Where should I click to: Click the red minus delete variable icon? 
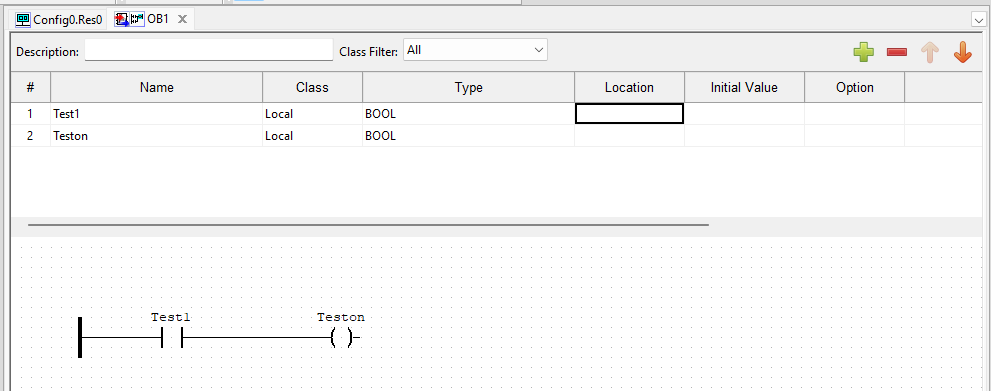(x=897, y=52)
